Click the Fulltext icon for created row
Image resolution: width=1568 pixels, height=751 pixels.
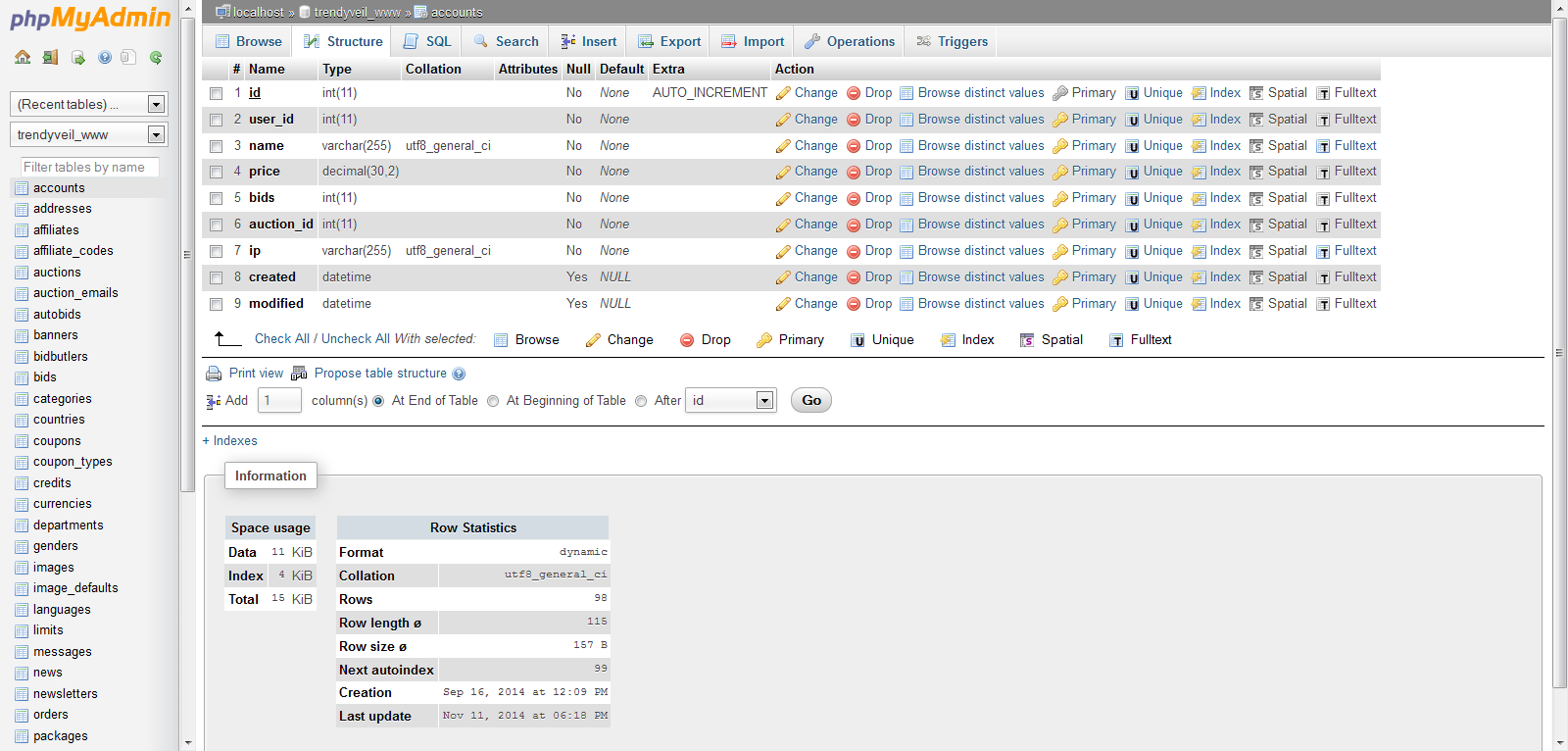point(1323,277)
